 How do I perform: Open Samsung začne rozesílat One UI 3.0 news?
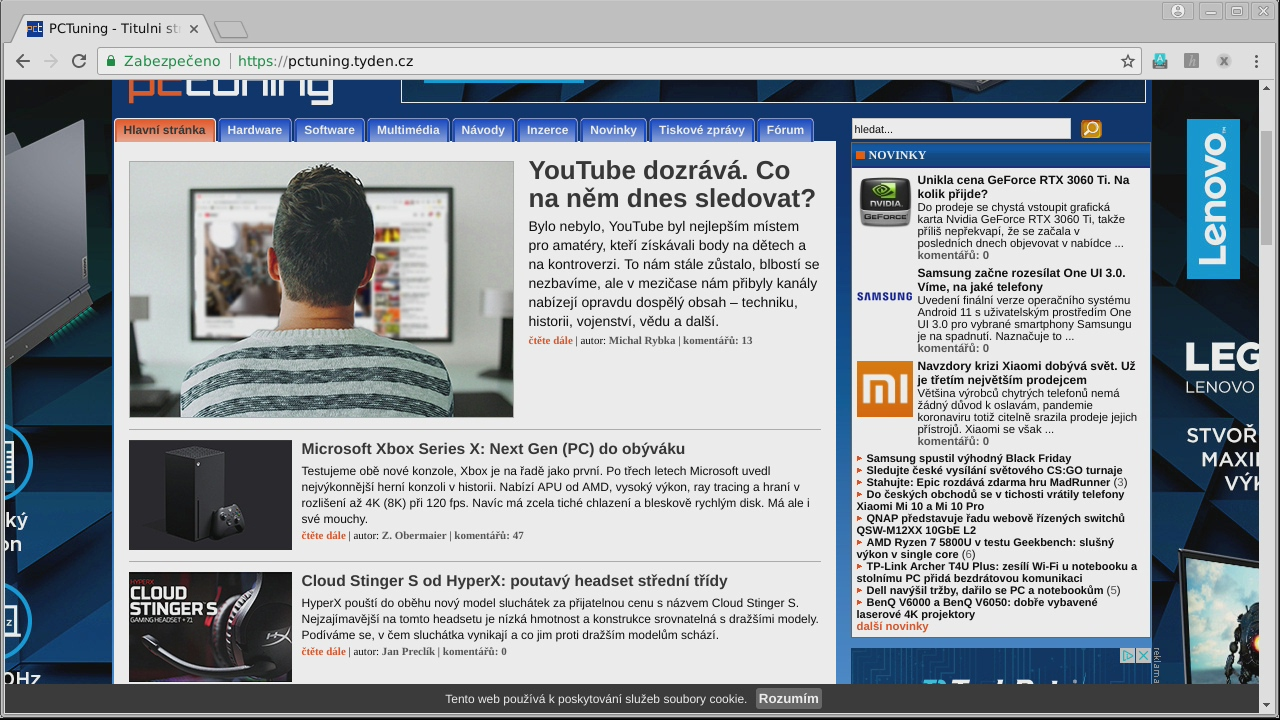click(x=1021, y=280)
